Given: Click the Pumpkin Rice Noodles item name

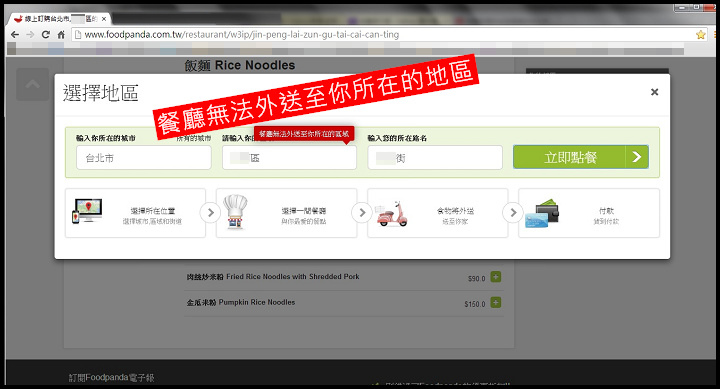Looking at the screenshot, I should click(x=241, y=302).
